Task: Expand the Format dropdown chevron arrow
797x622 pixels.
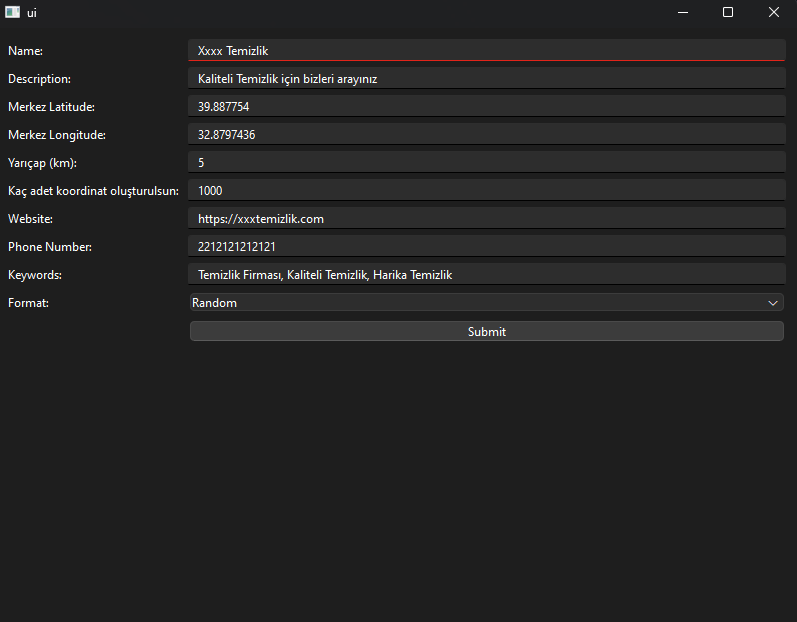Action: click(x=773, y=303)
